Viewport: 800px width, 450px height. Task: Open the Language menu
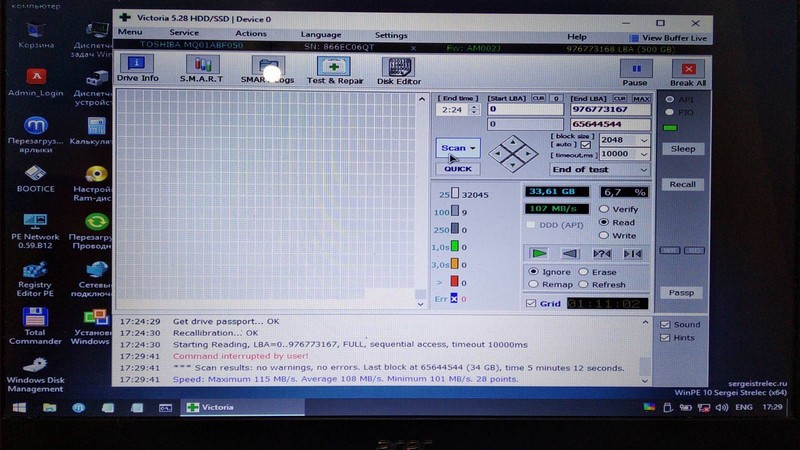click(x=320, y=34)
